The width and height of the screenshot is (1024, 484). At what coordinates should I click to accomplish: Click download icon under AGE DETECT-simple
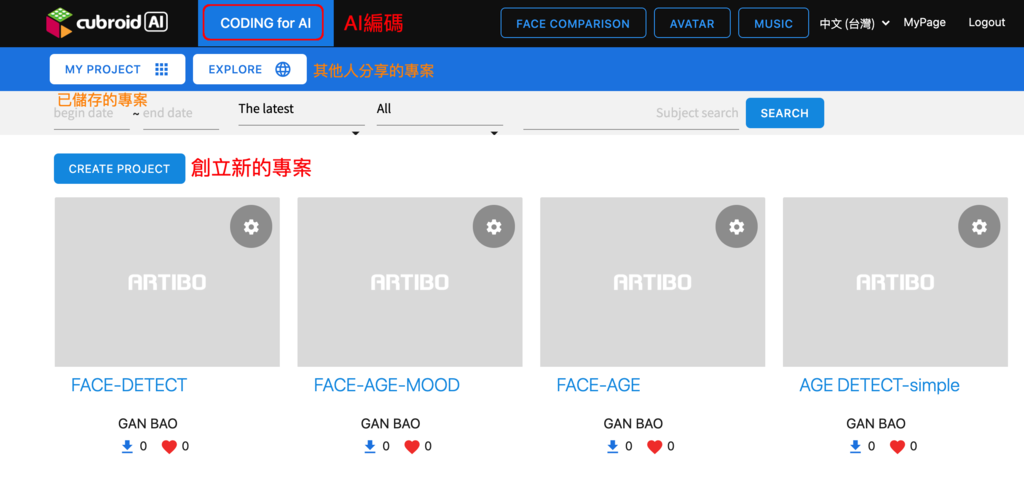click(x=856, y=446)
